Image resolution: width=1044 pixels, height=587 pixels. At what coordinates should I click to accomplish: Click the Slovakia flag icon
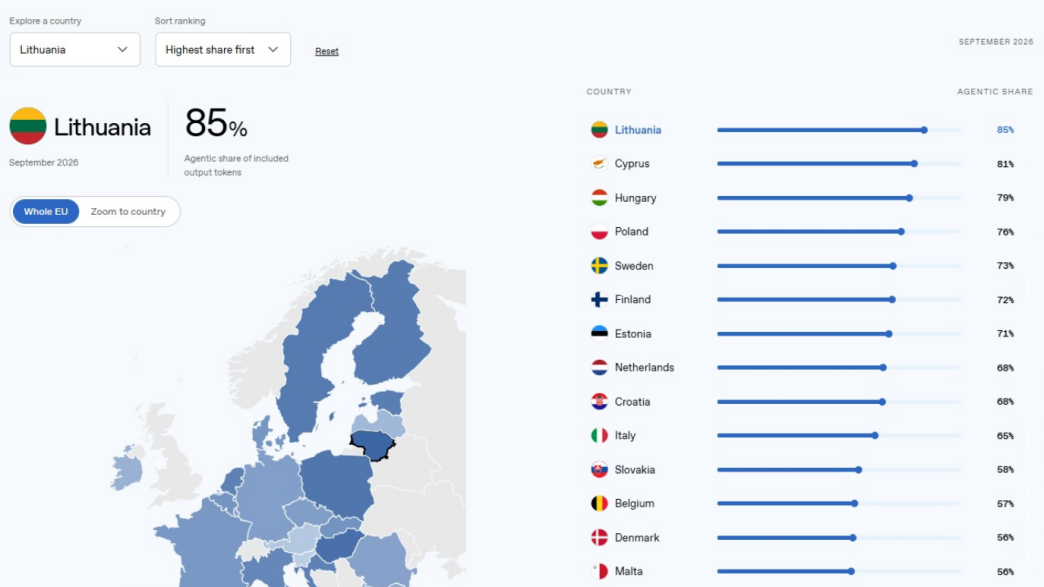click(x=599, y=469)
